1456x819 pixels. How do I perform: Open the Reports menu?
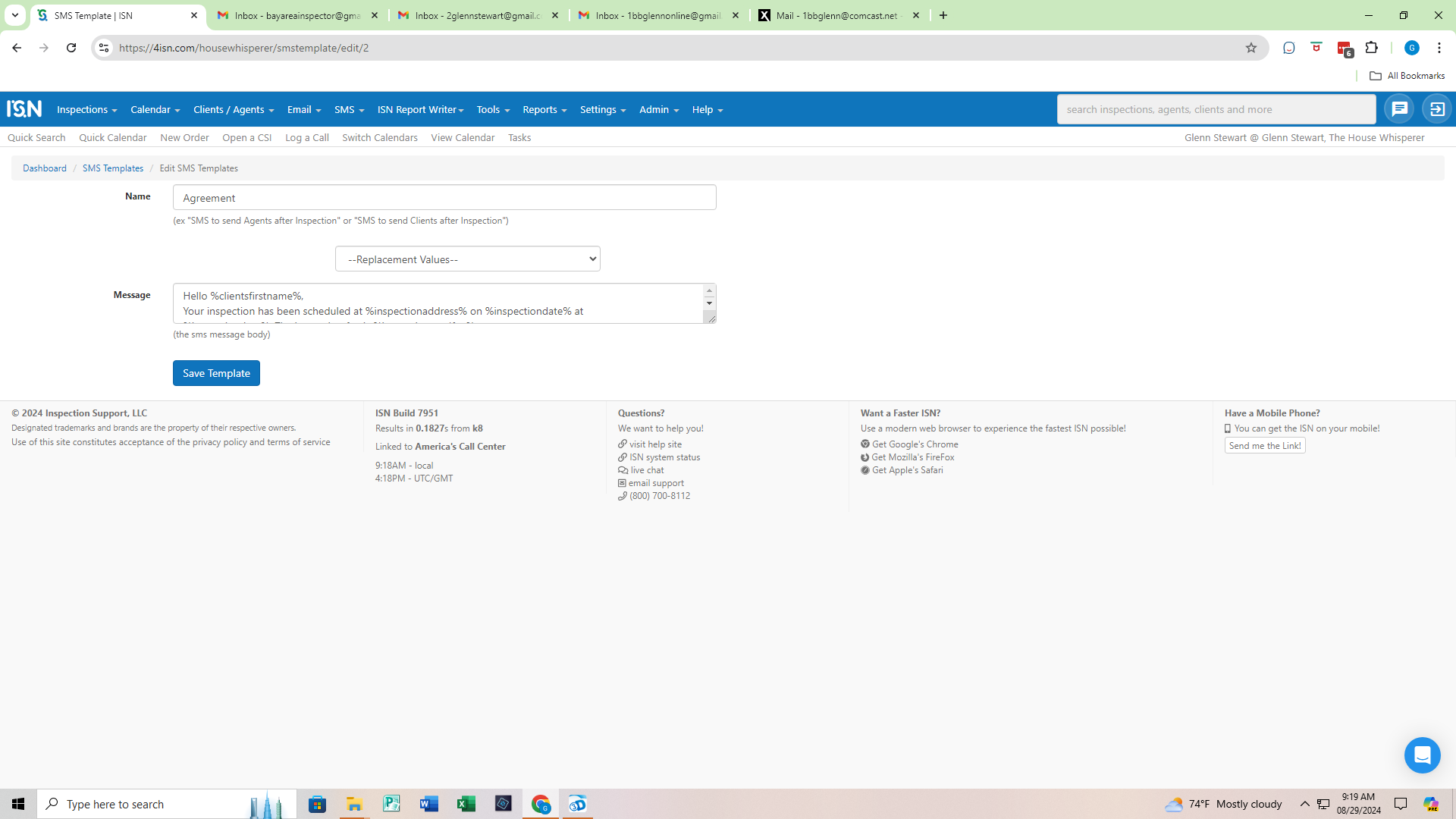(x=544, y=109)
